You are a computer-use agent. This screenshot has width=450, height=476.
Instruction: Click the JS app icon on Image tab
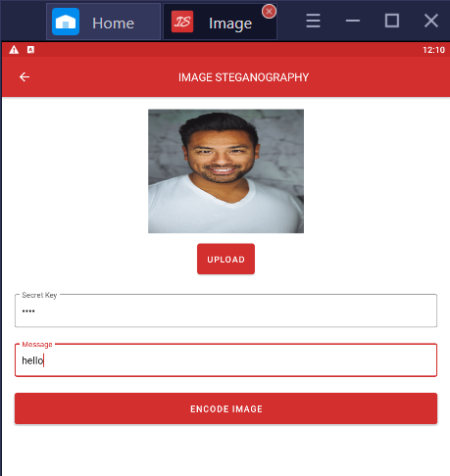182,22
